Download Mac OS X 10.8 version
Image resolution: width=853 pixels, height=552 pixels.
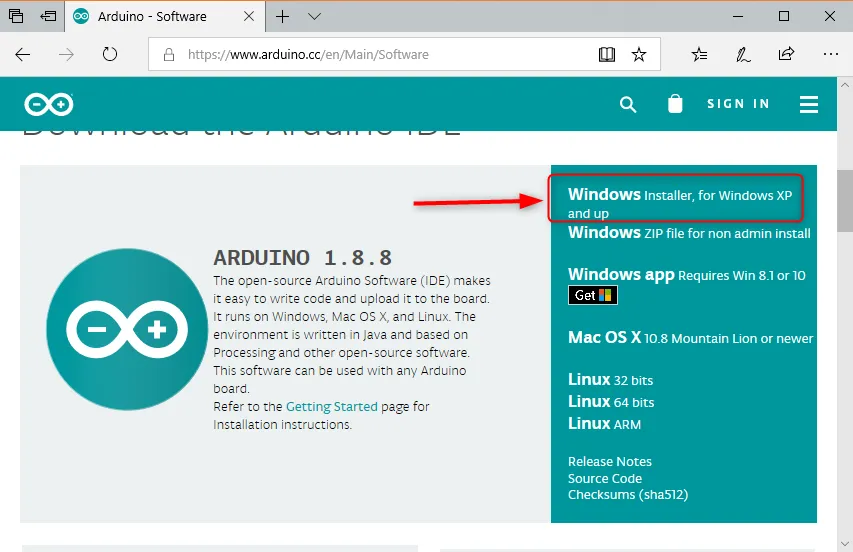pos(690,338)
